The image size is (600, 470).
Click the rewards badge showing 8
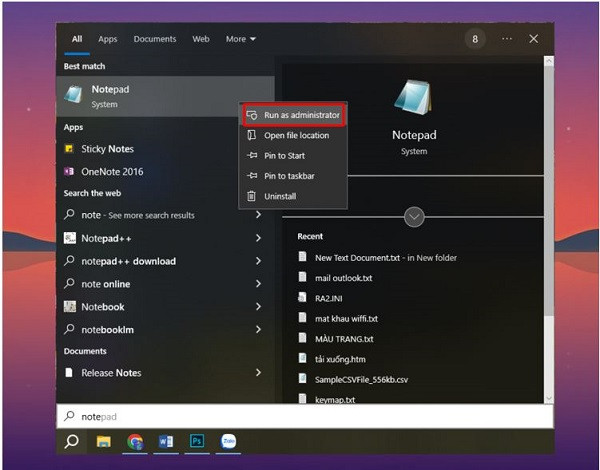(x=475, y=39)
